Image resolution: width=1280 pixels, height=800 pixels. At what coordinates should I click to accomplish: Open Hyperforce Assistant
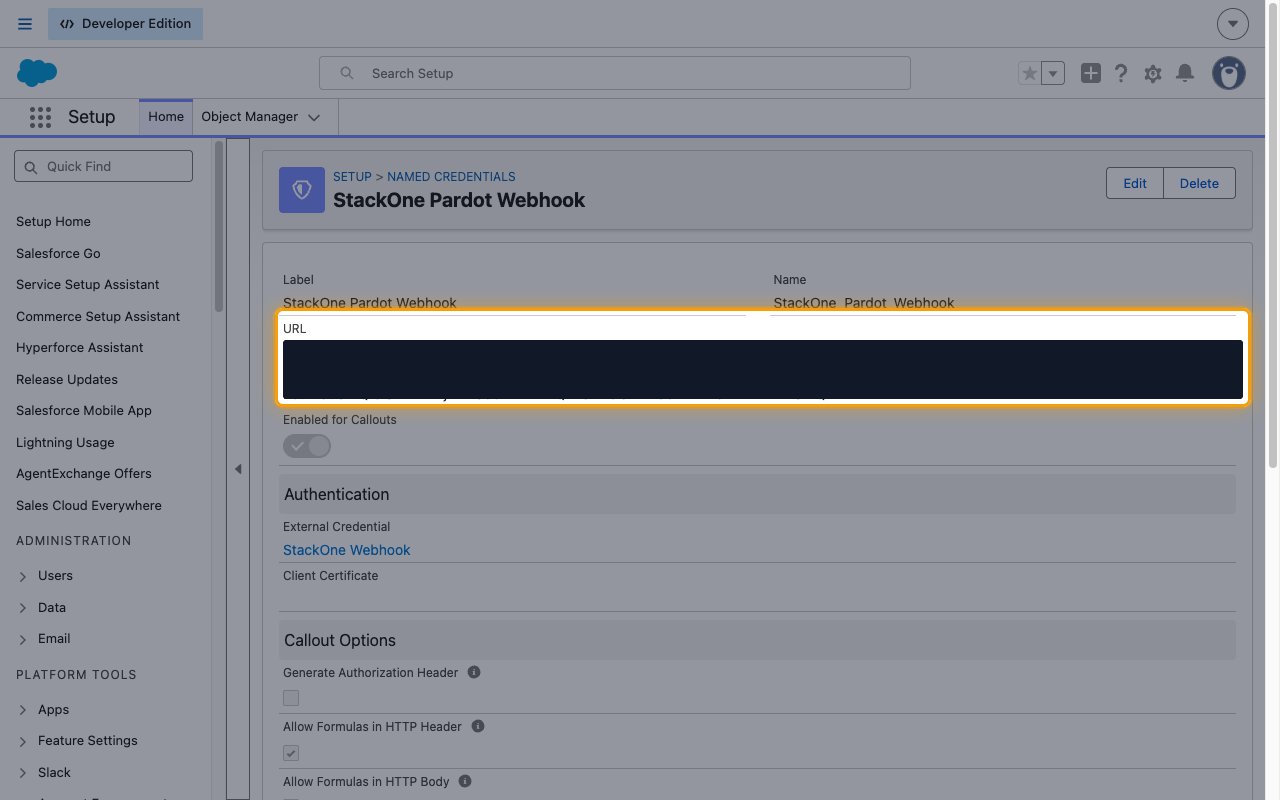pyautogui.click(x=80, y=348)
